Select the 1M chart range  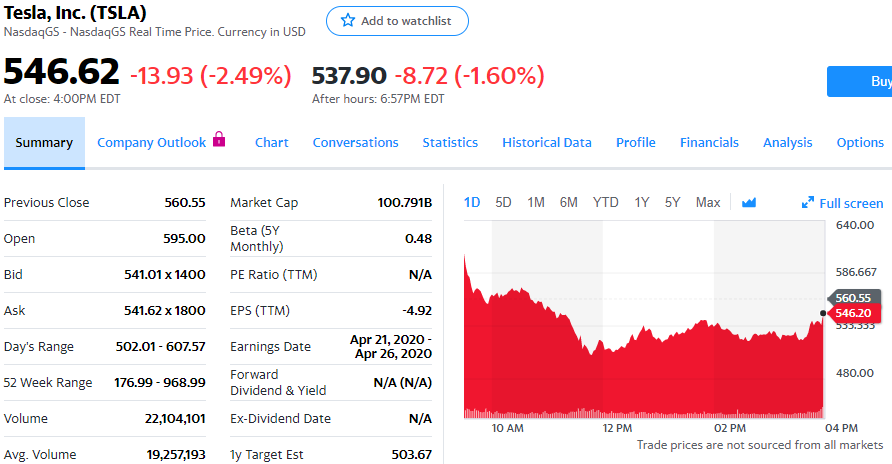(x=536, y=203)
